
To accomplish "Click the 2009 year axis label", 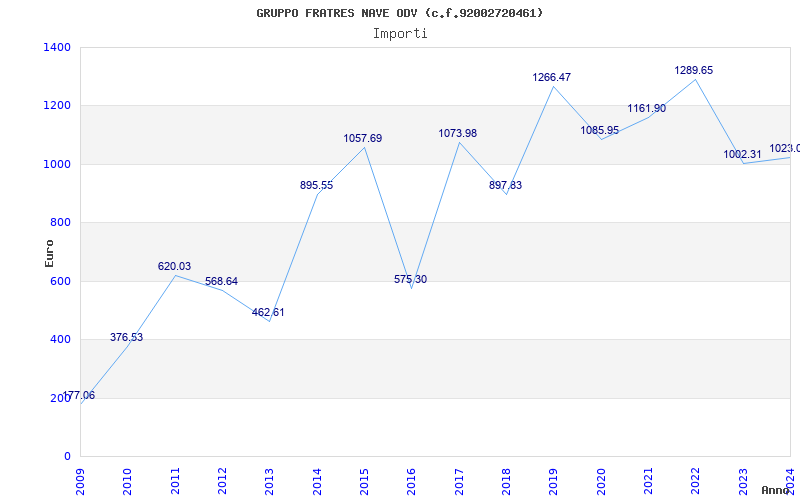I will click(81, 481).
